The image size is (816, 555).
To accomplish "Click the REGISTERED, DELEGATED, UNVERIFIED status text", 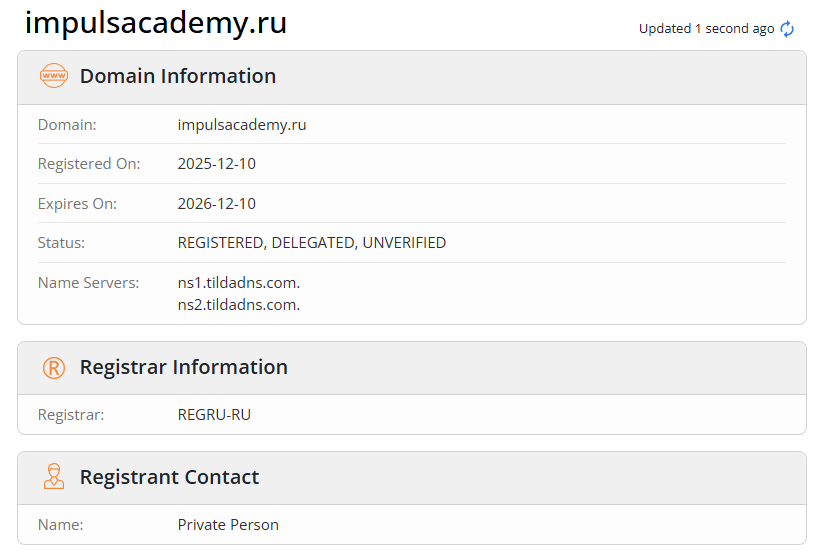I will pyautogui.click(x=312, y=243).
